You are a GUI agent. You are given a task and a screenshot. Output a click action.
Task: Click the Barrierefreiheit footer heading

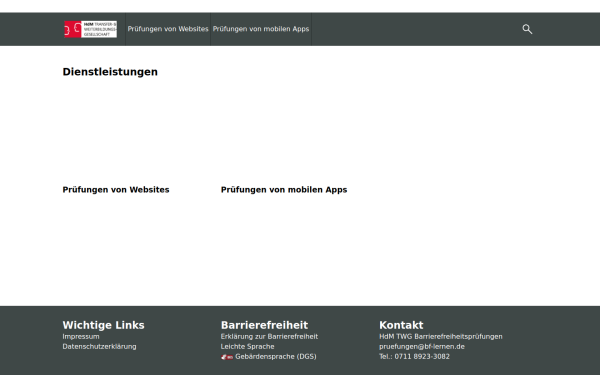click(x=264, y=325)
